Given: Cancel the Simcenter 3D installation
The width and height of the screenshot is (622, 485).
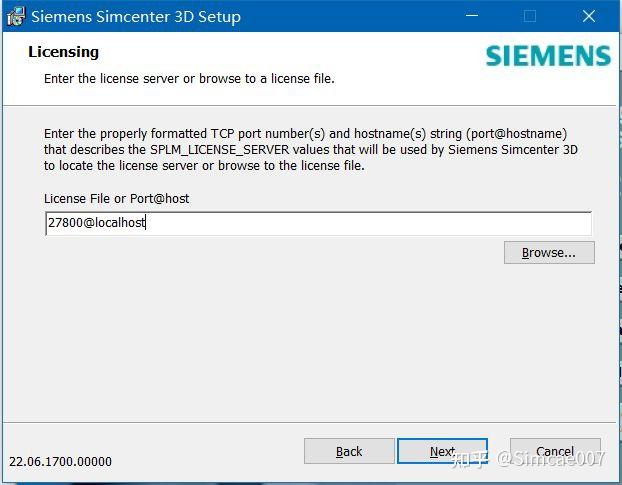Looking at the screenshot, I should coord(555,451).
